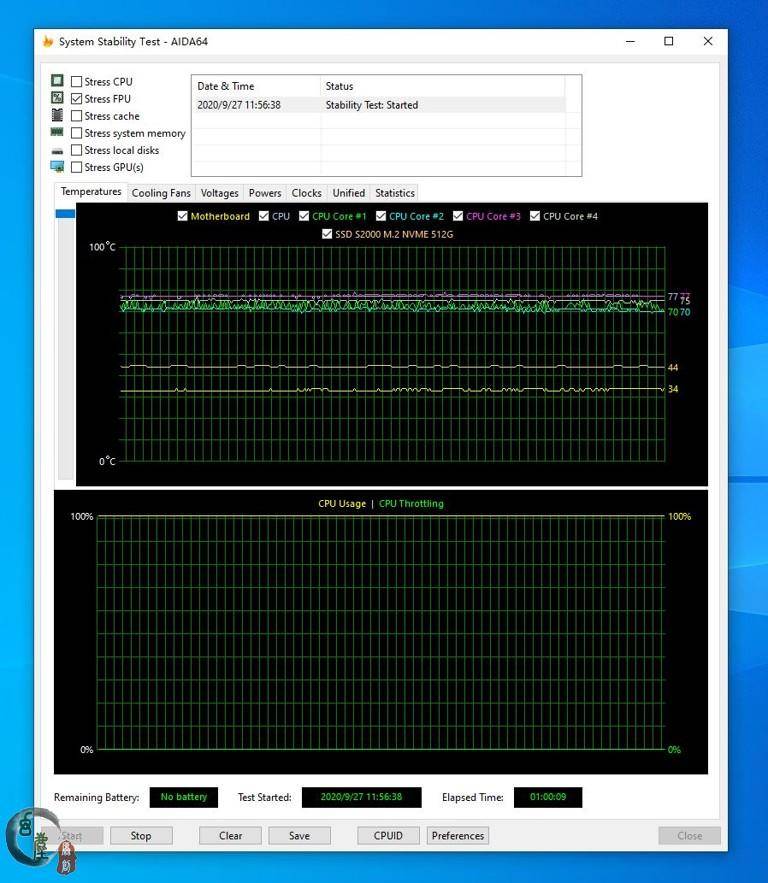This screenshot has width=768, height=883.
Task: Enable Stress system memory checkbox
Action: tap(77, 133)
